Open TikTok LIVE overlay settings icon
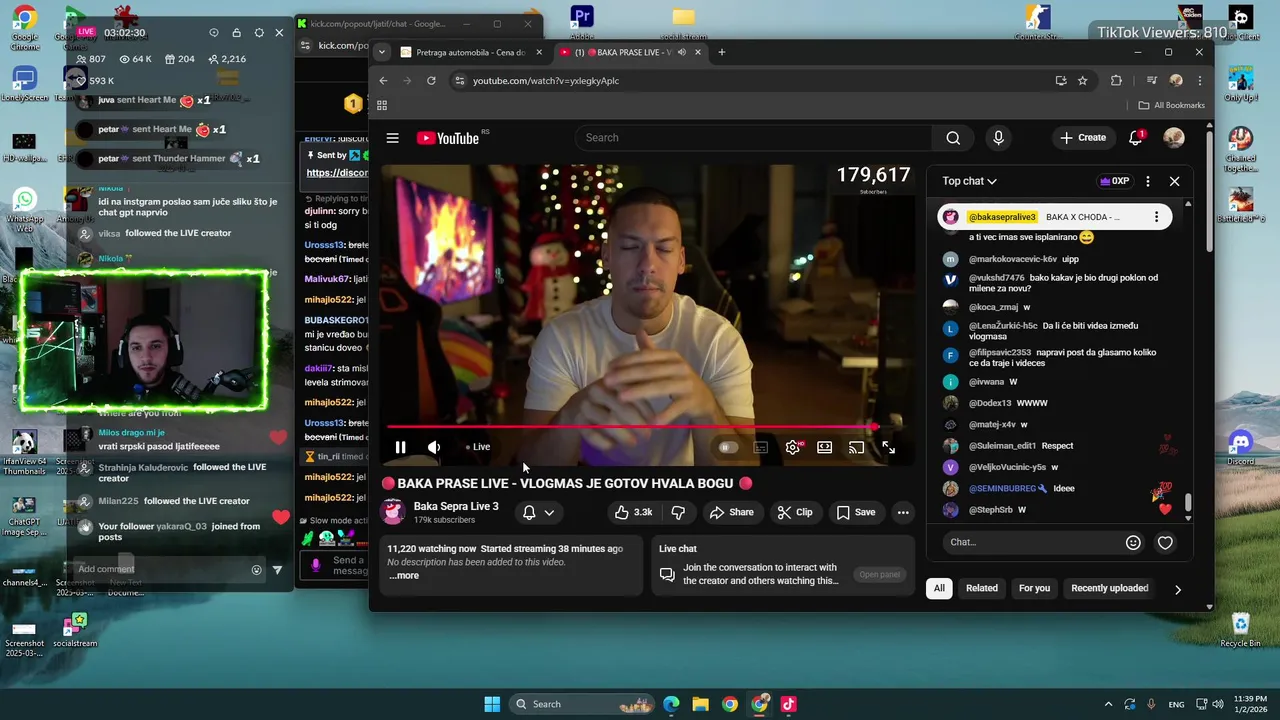 pos(259,33)
